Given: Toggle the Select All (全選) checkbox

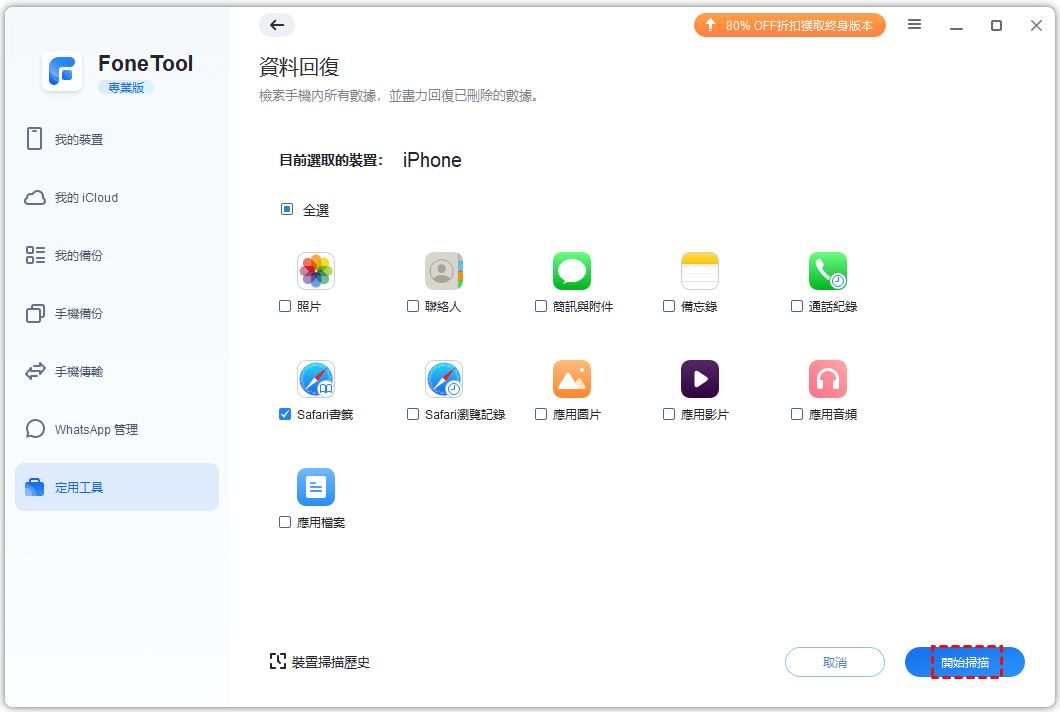Looking at the screenshot, I should point(287,210).
